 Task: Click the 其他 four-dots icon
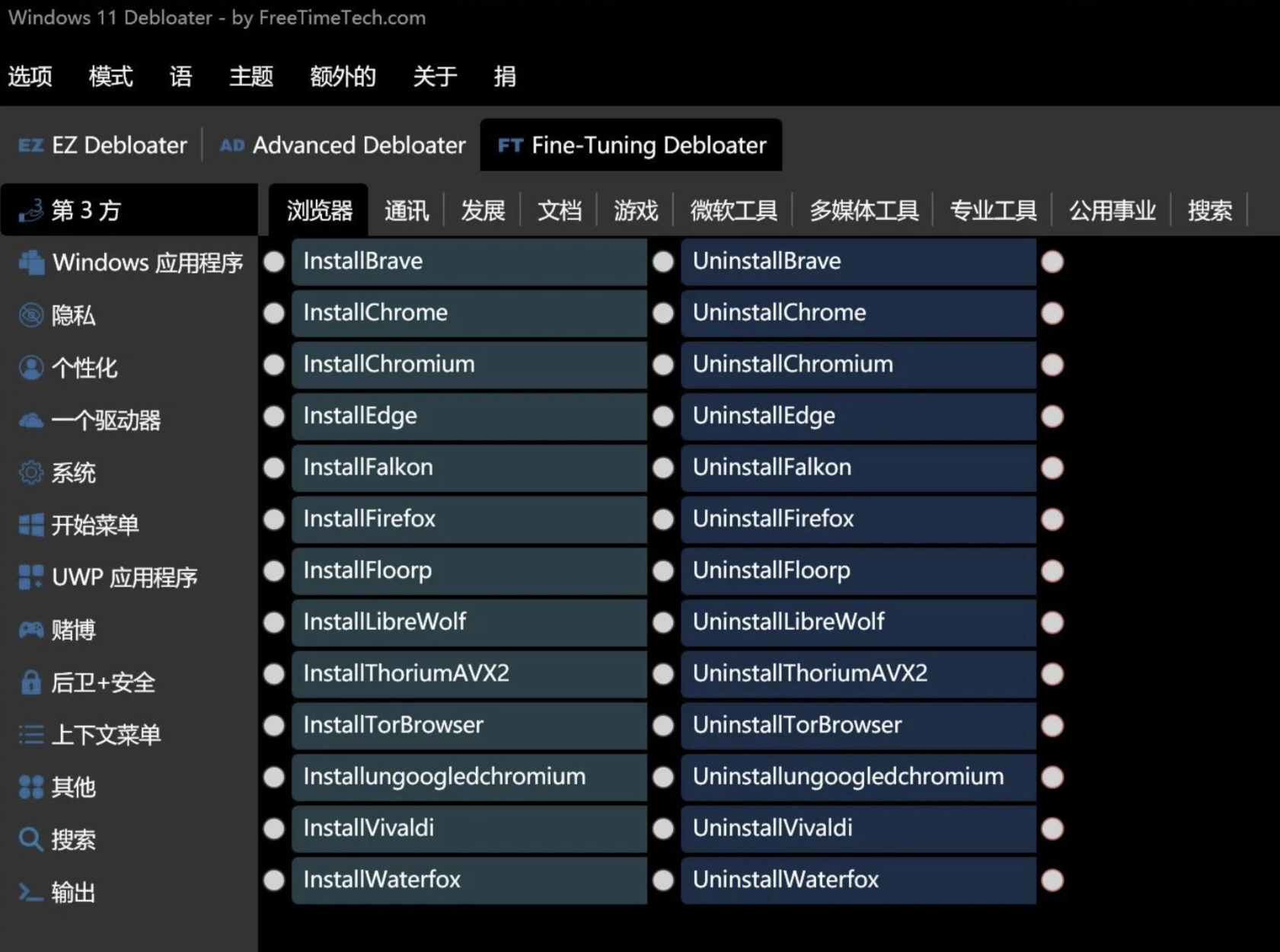(31, 787)
